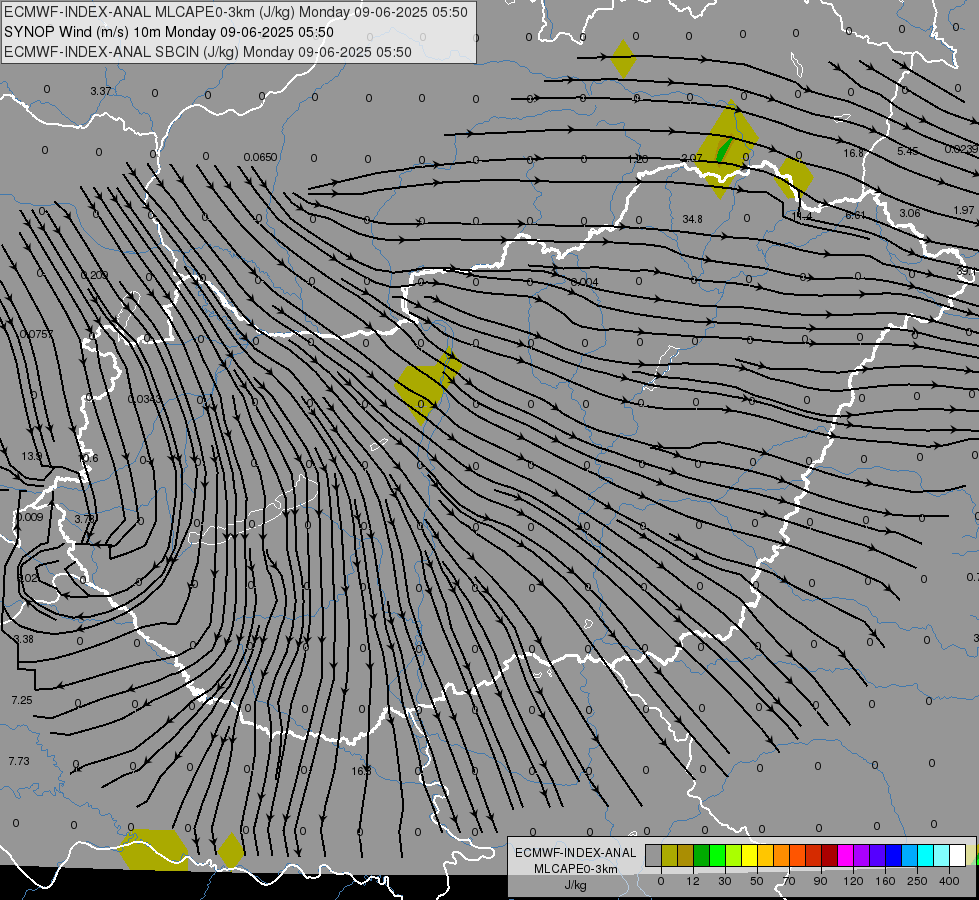Click the map value 3.06
The height and width of the screenshot is (900, 979).
pos(910,213)
